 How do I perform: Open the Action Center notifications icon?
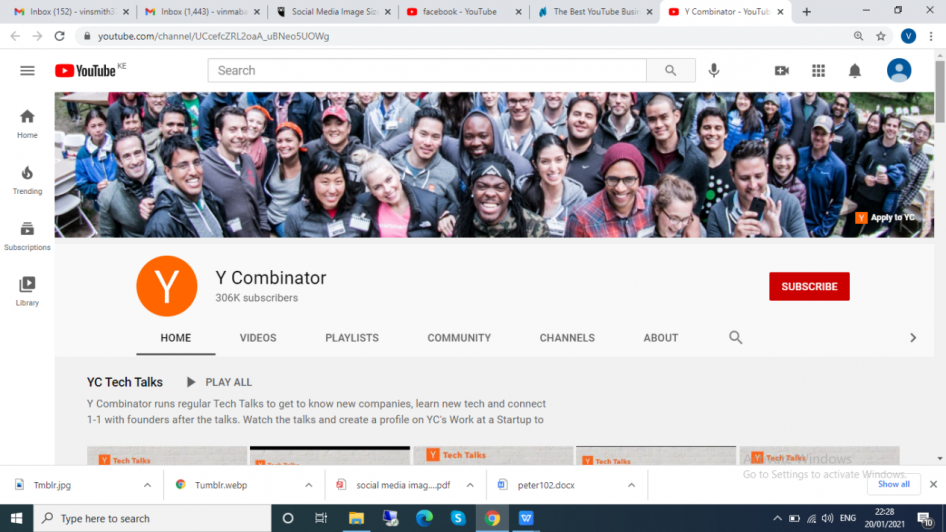925,519
